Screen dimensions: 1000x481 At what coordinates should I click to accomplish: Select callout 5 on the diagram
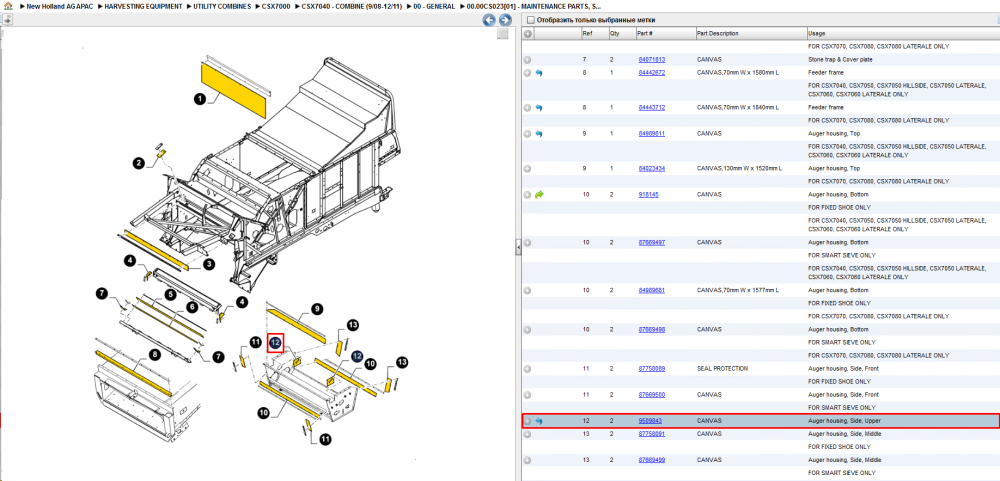tap(170, 295)
